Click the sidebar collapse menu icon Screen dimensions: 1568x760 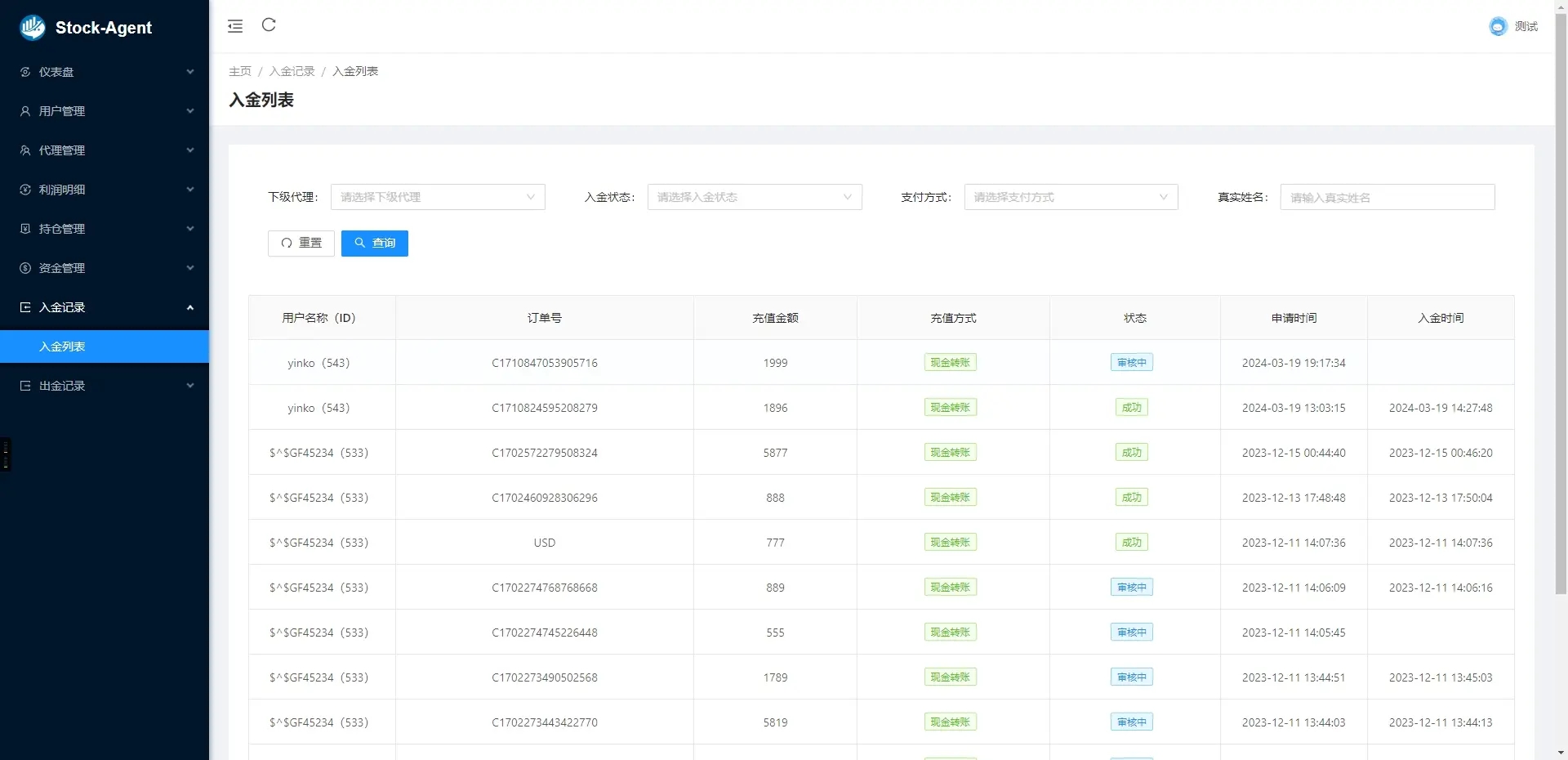[235, 26]
